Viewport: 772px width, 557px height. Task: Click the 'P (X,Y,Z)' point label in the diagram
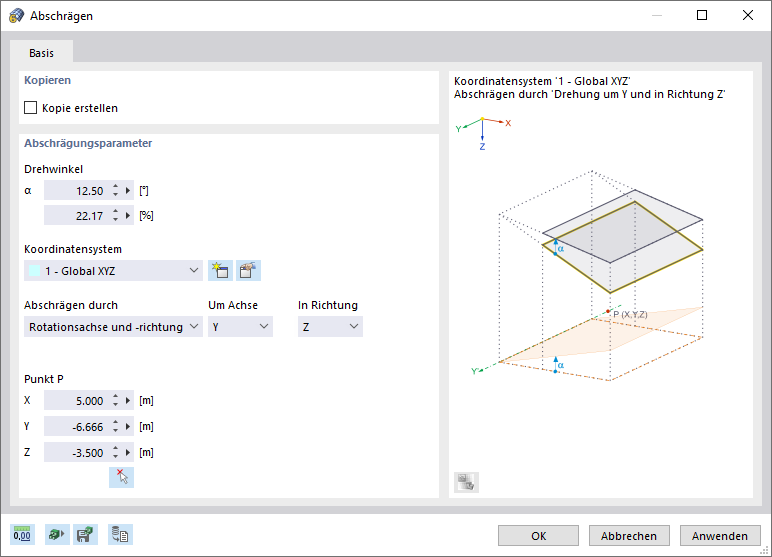tap(630, 314)
